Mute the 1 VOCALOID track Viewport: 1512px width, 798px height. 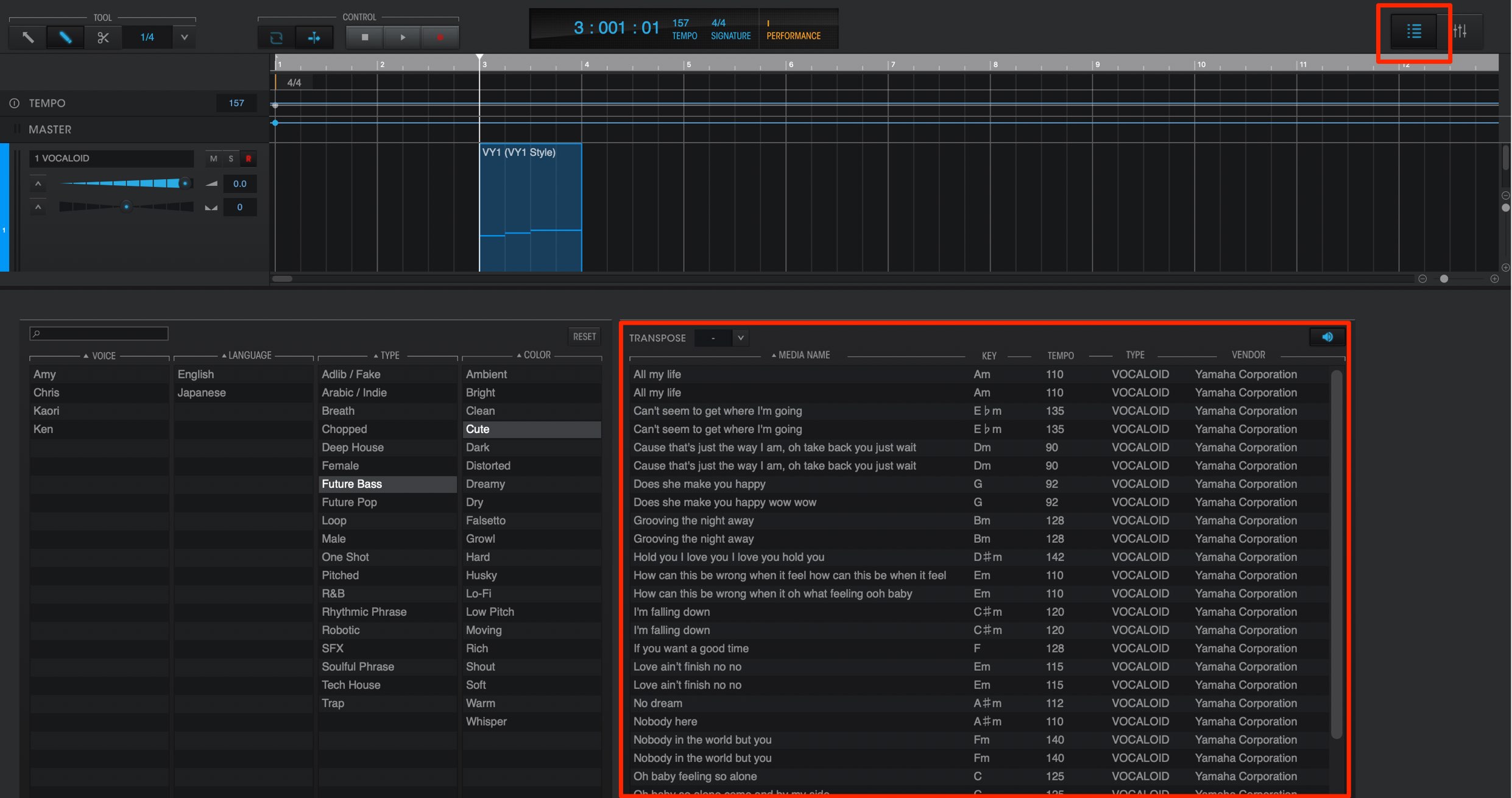213,158
